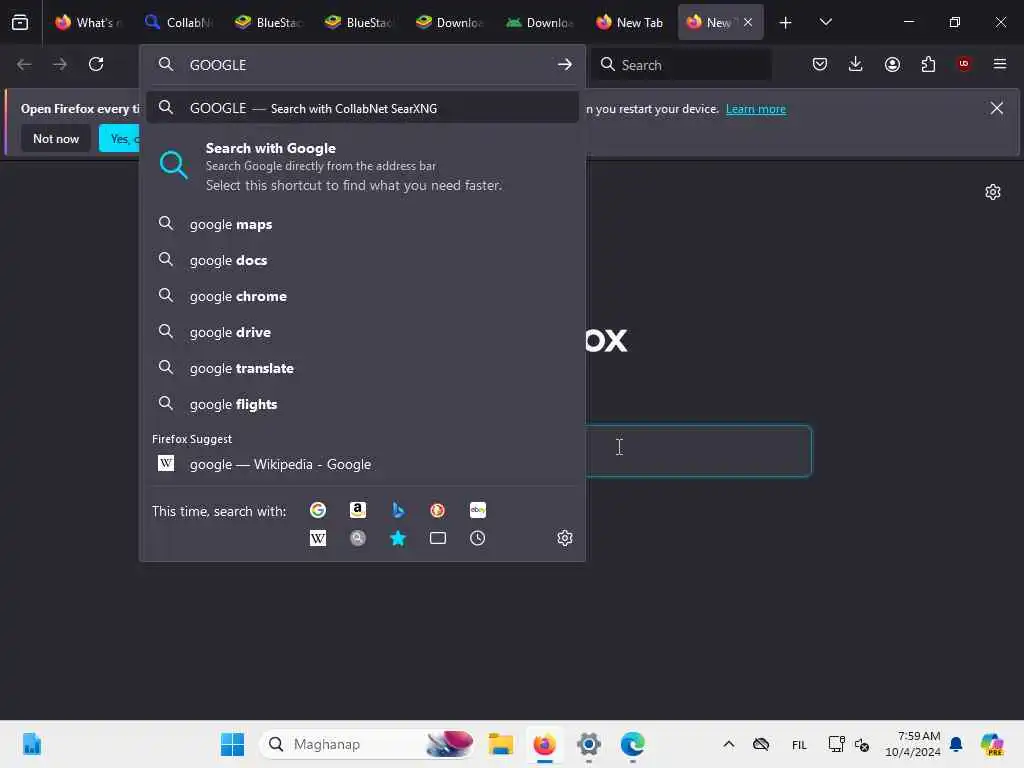The height and width of the screenshot is (768, 1024).
Task: Select the google flights suggestion
Action: point(362,404)
